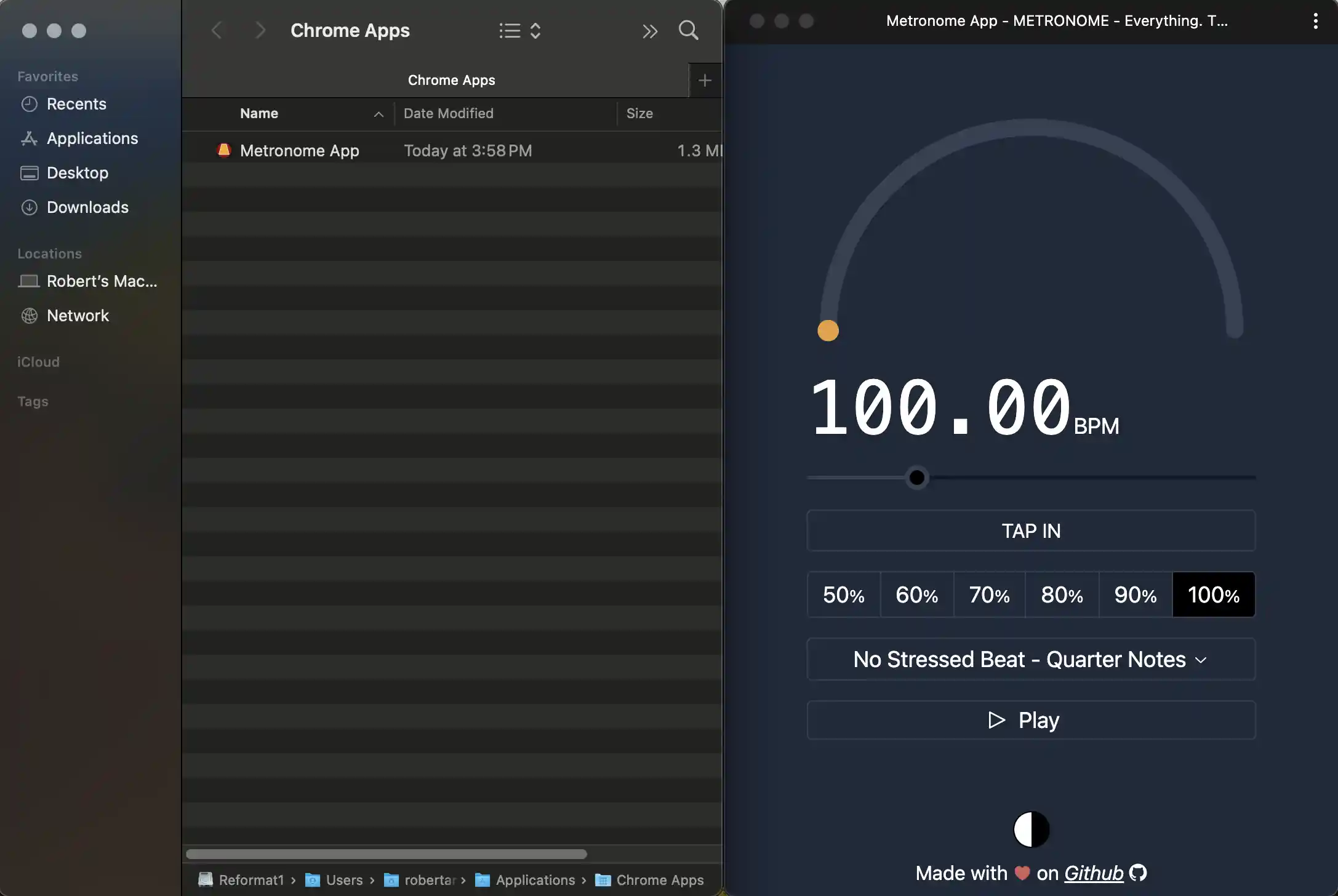Click the TAP IN button
Screen dimensions: 1338x896
pos(1031,530)
